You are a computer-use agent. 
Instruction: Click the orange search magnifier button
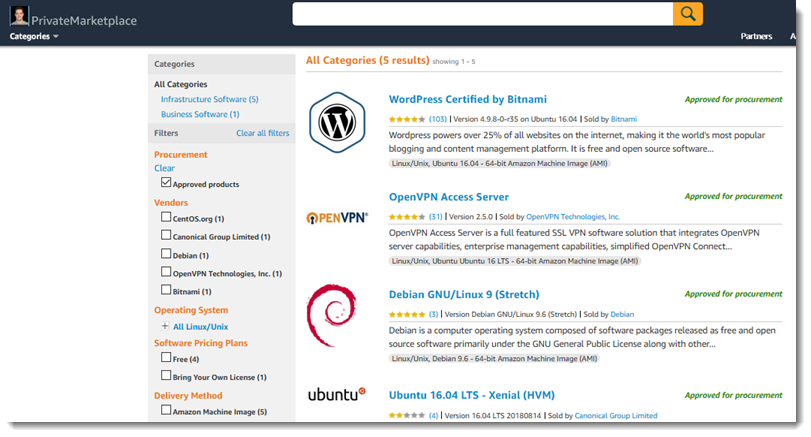(687, 14)
